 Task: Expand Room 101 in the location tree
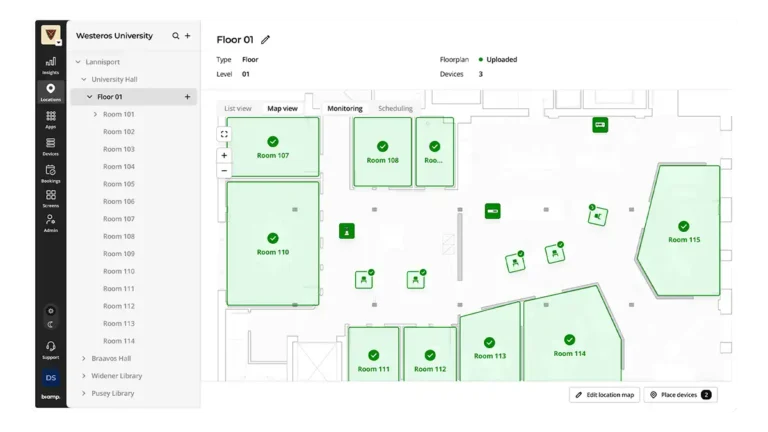point(95,114)
